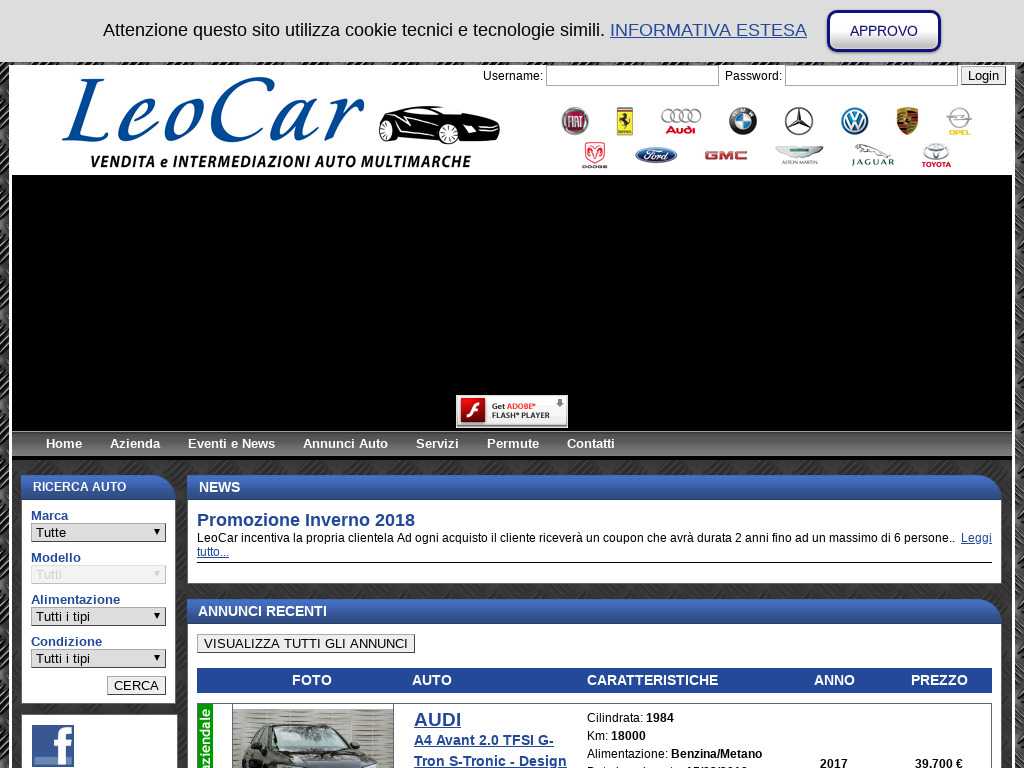Open the INFORMATIVA ESTESA link
Screen dimensions: 1024x768
708,30
